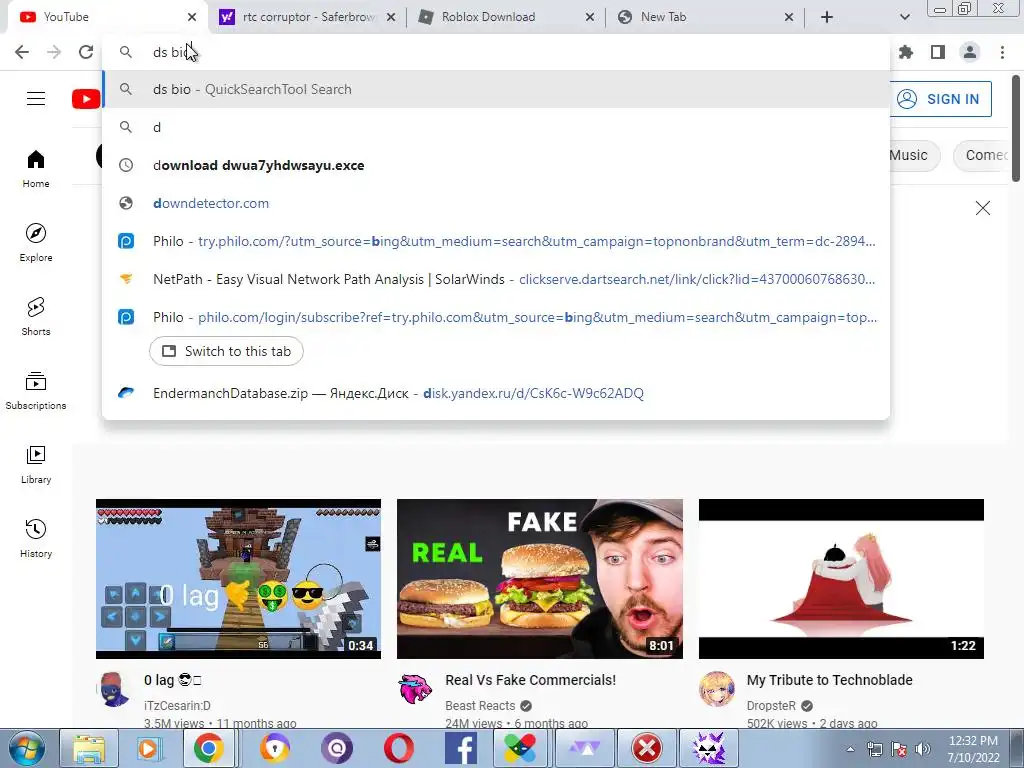The width and height of the screenshot is (1024, 768).
Task: Open iTzCesarin:D channel name
Action: pyautogui.click(x=177, y=706)
